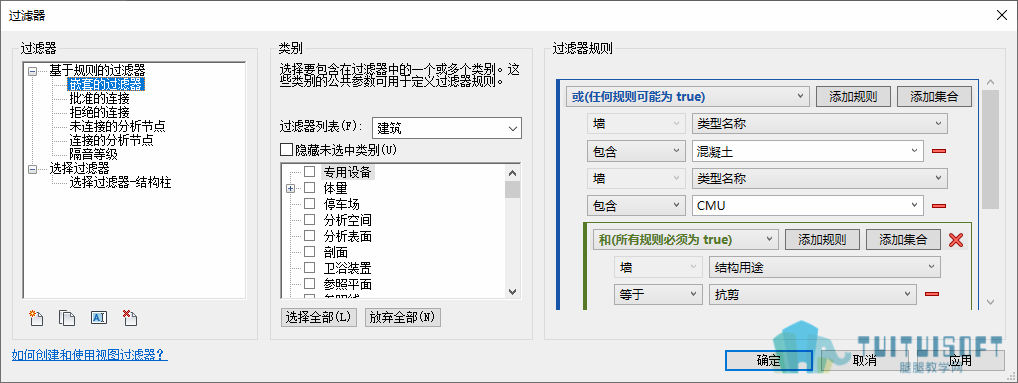Delete the nested AND set with red X
Viewport: 1018px width, 383px height.
click(x=956, y=240)
